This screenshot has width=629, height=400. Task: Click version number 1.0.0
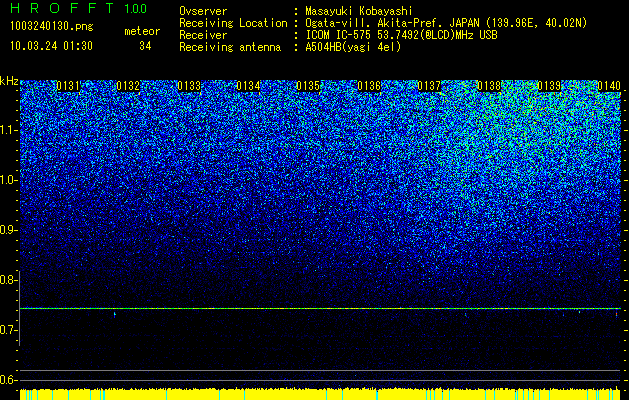(x=135, y=8)
